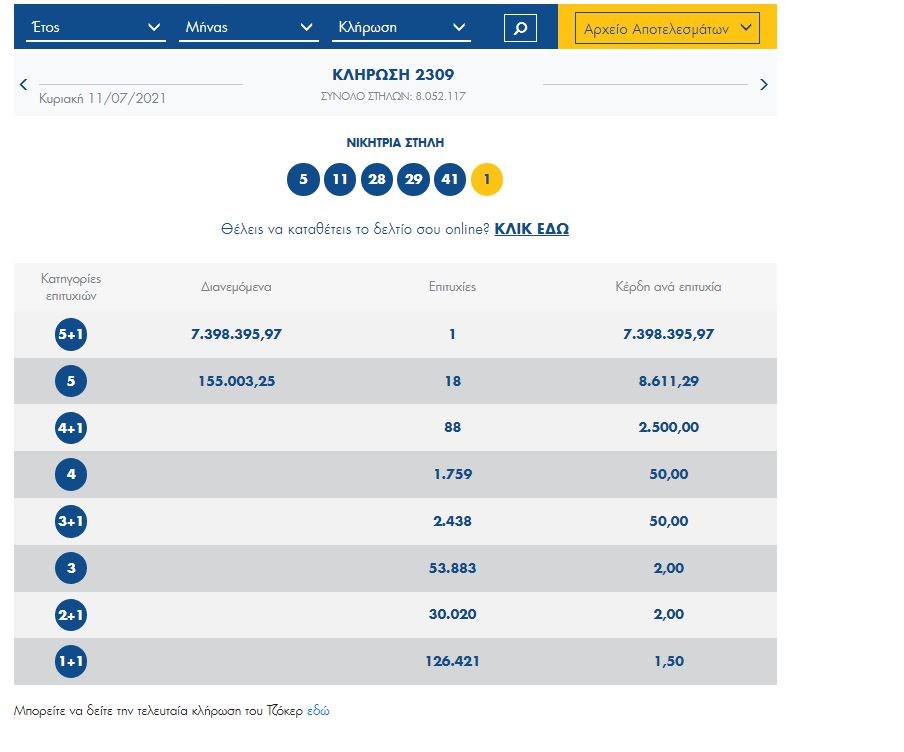Select winning number ball 28
Screen dimensions: 904x752
tap(377, 180)
